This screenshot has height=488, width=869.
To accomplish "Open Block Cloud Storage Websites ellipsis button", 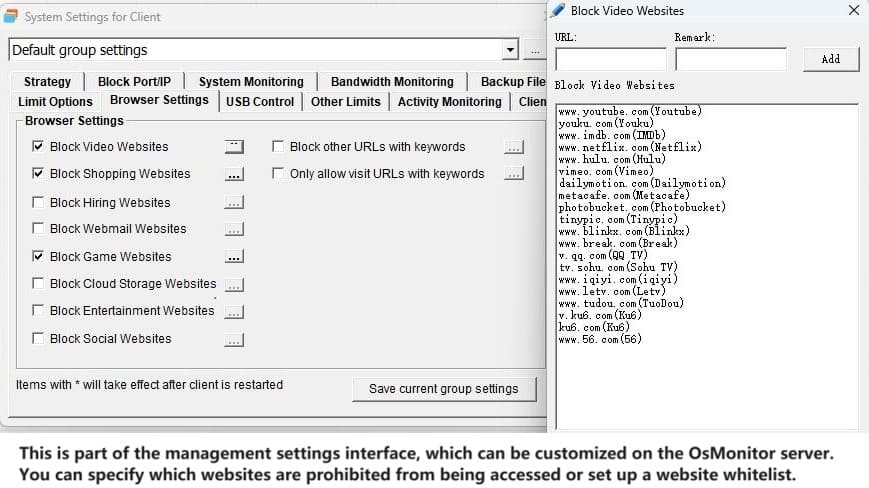I will click(234, 285).
